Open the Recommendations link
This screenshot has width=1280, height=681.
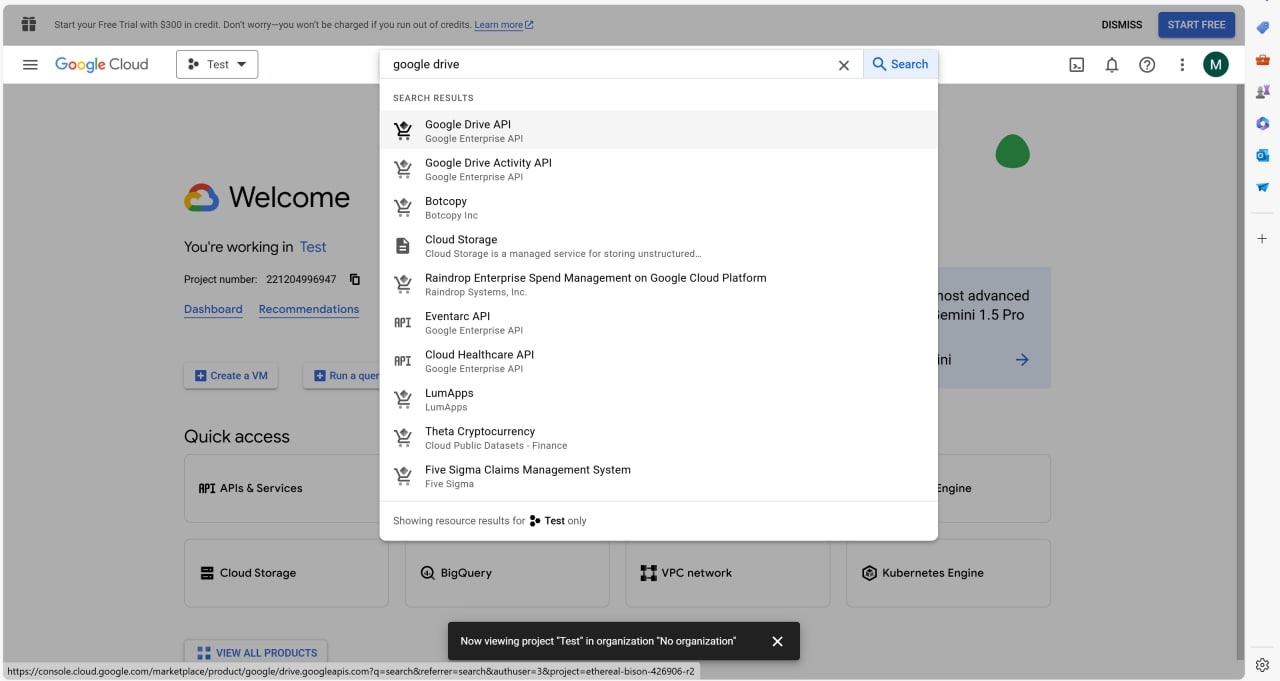[x=309, y=309]
